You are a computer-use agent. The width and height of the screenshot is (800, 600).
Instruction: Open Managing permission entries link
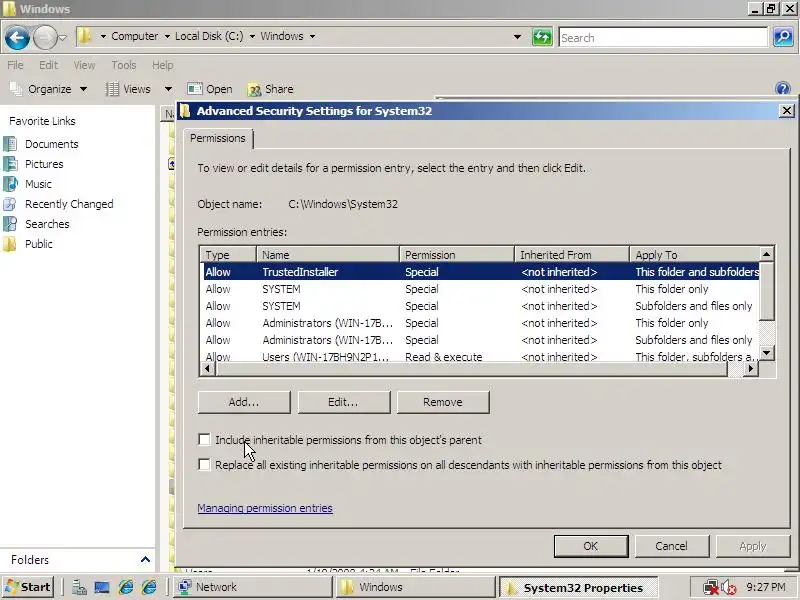pos(265,508)
